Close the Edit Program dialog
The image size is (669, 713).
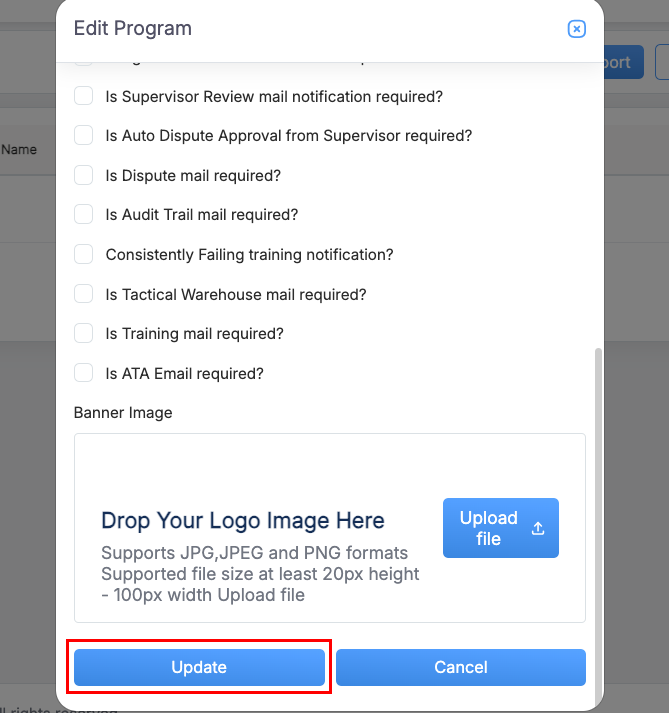[x=576, y=29]
